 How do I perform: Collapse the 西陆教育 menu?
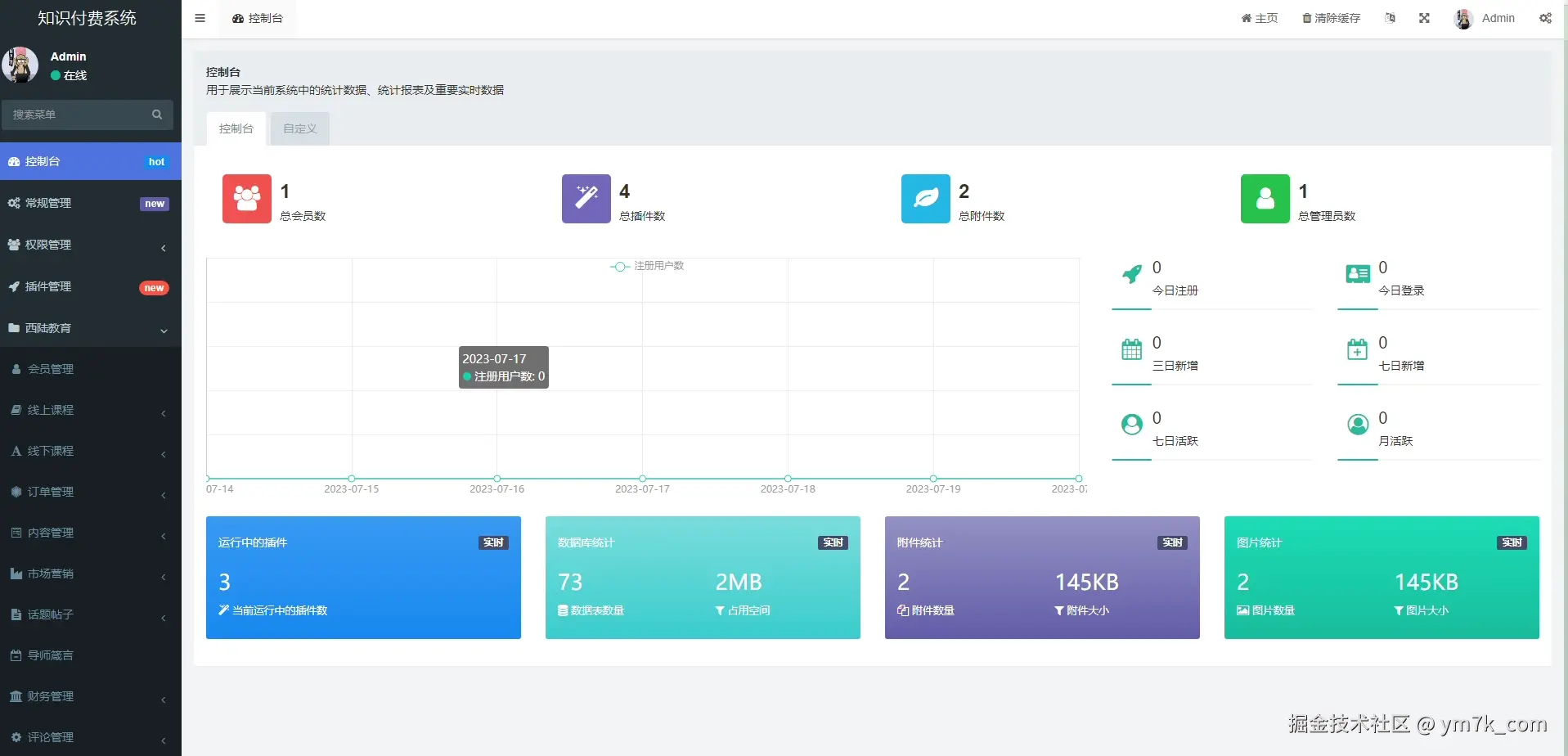point(91,328)
